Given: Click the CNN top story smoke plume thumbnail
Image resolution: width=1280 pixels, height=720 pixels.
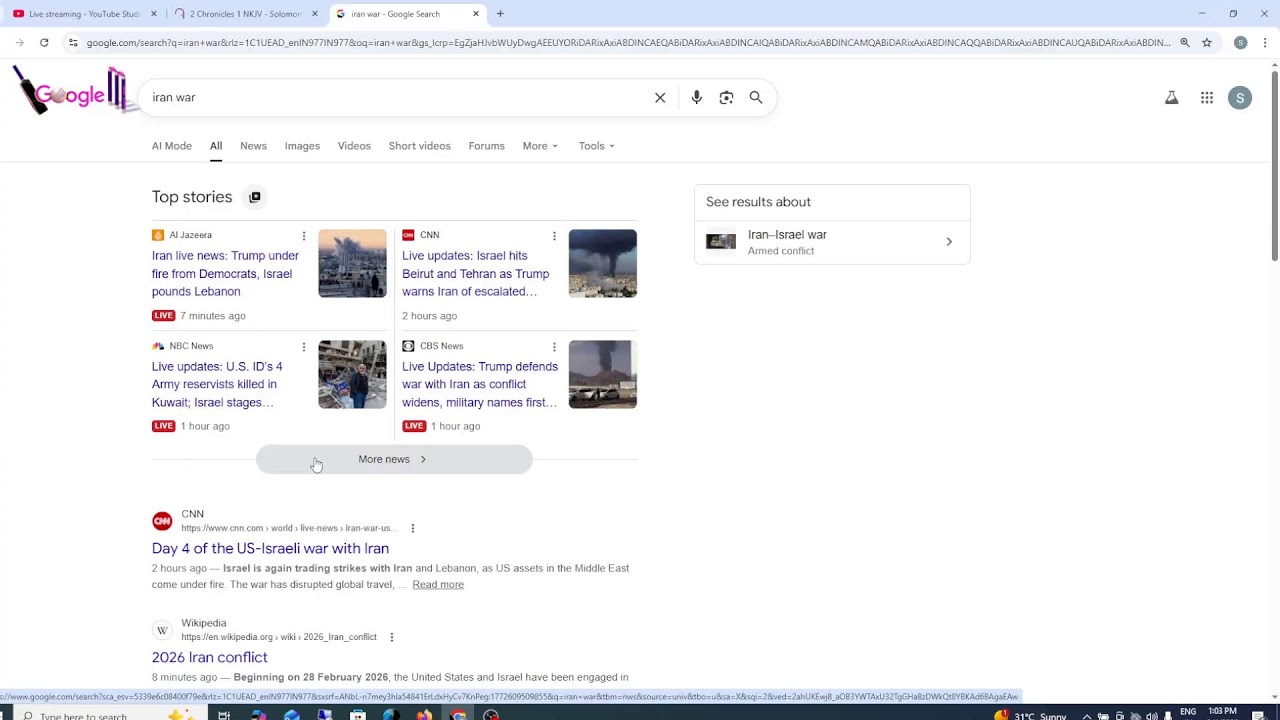Looking at the screenshot, I should point(603,264).
